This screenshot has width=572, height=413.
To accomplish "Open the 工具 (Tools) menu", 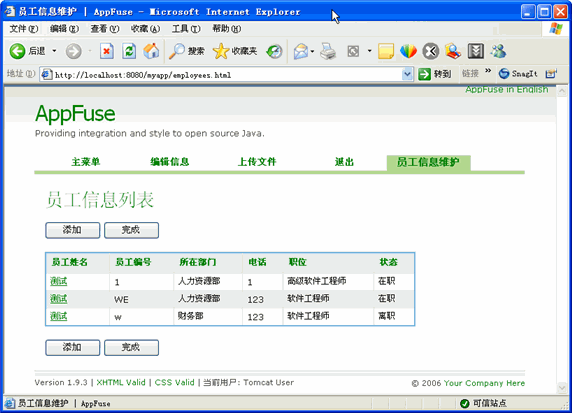I will [186, 29].
